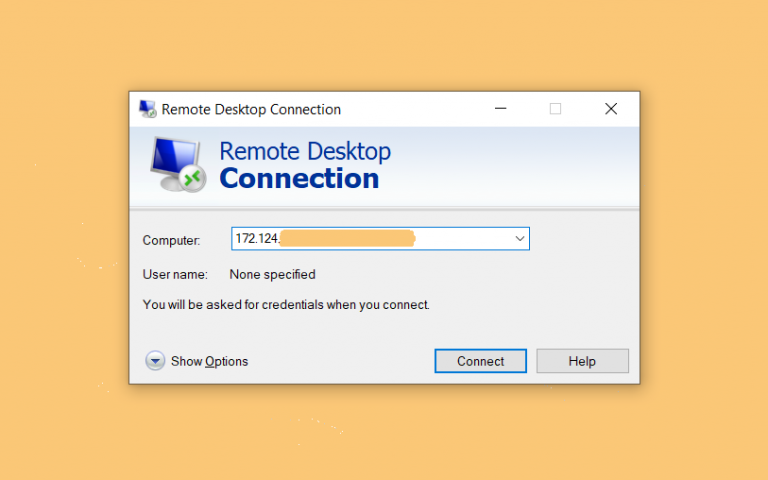Screen dimensions: 768x480
Task: Click inside the Computer address field
Action: 380,239
